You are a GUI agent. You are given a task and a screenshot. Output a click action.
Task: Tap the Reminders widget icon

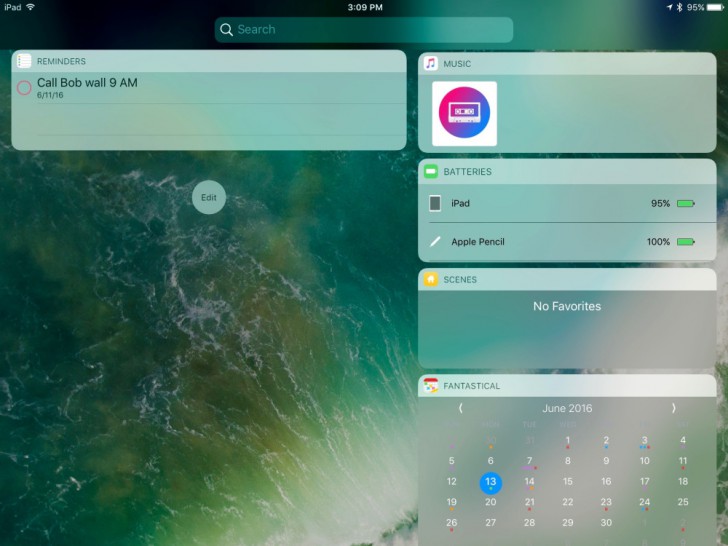(24, 61)
